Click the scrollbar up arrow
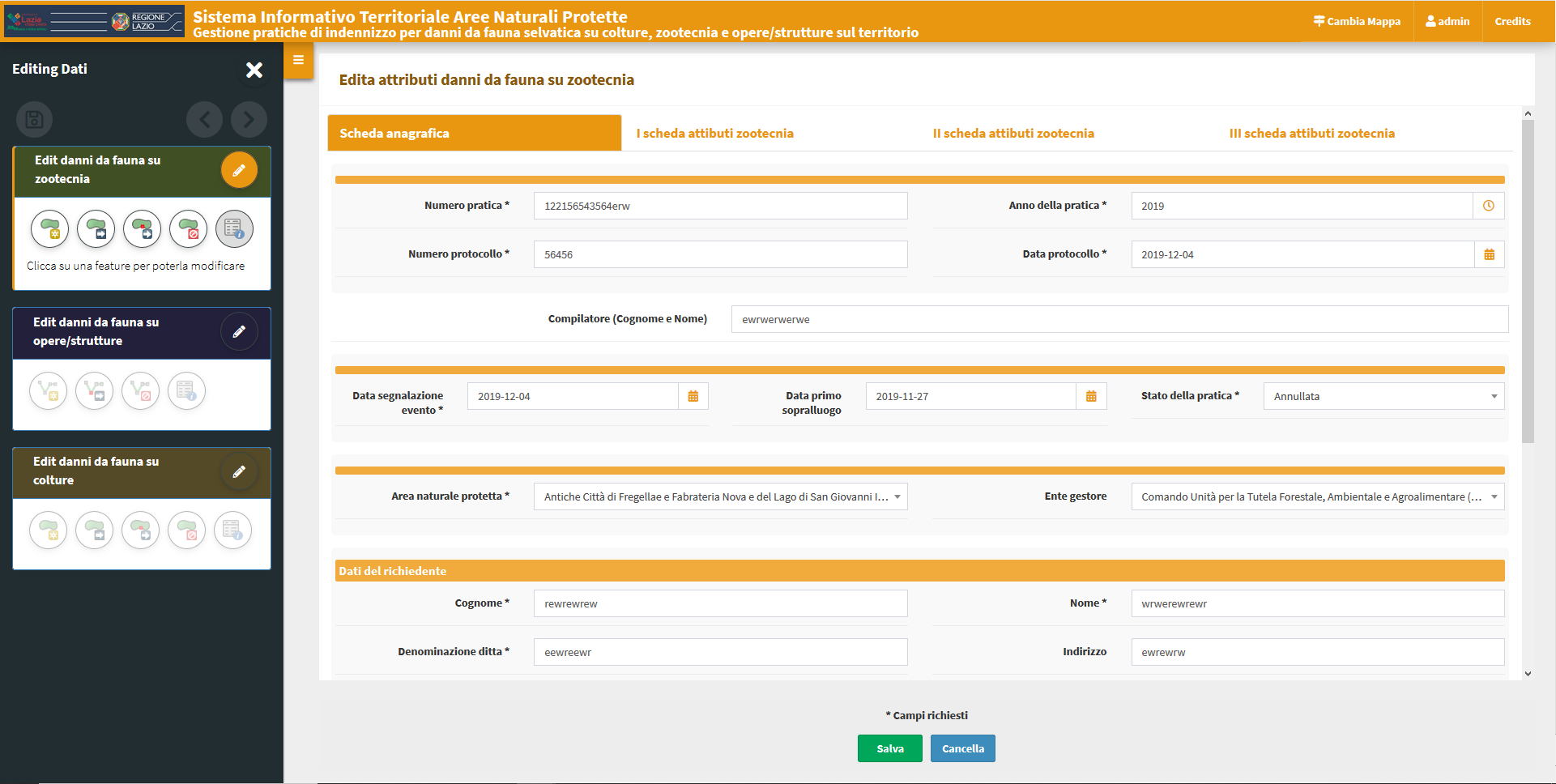This screenshot has height=784, width=1556. pos(1528,113)
